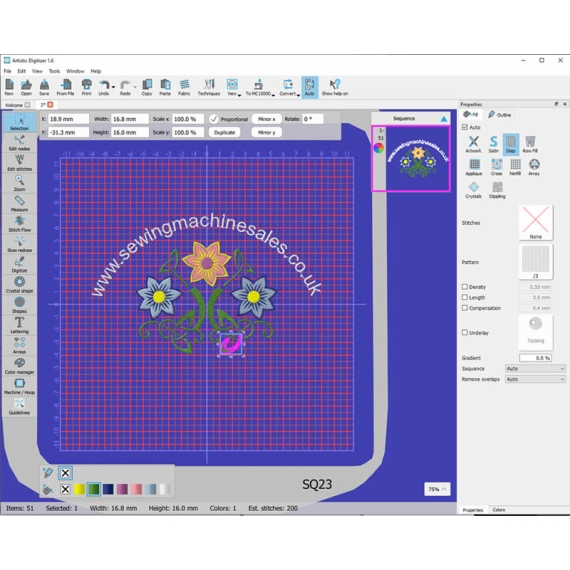
Task: Open the Techniques toolbar option
Action: coord(209,87)
